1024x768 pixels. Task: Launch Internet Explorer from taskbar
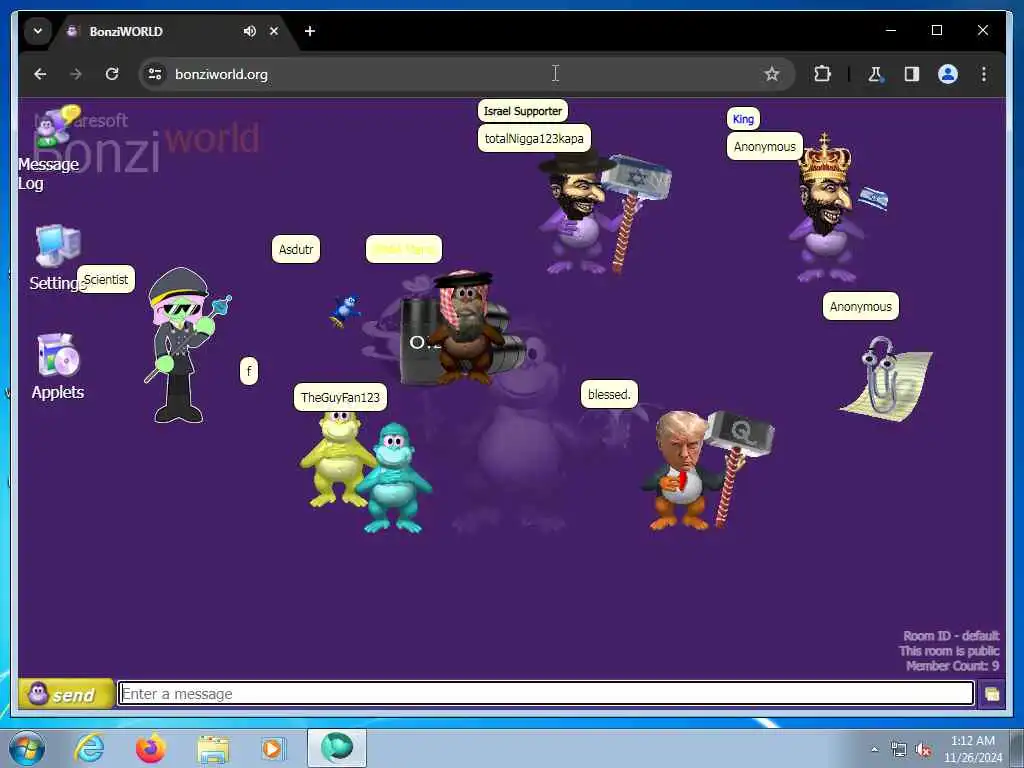(x=89, y=748)
